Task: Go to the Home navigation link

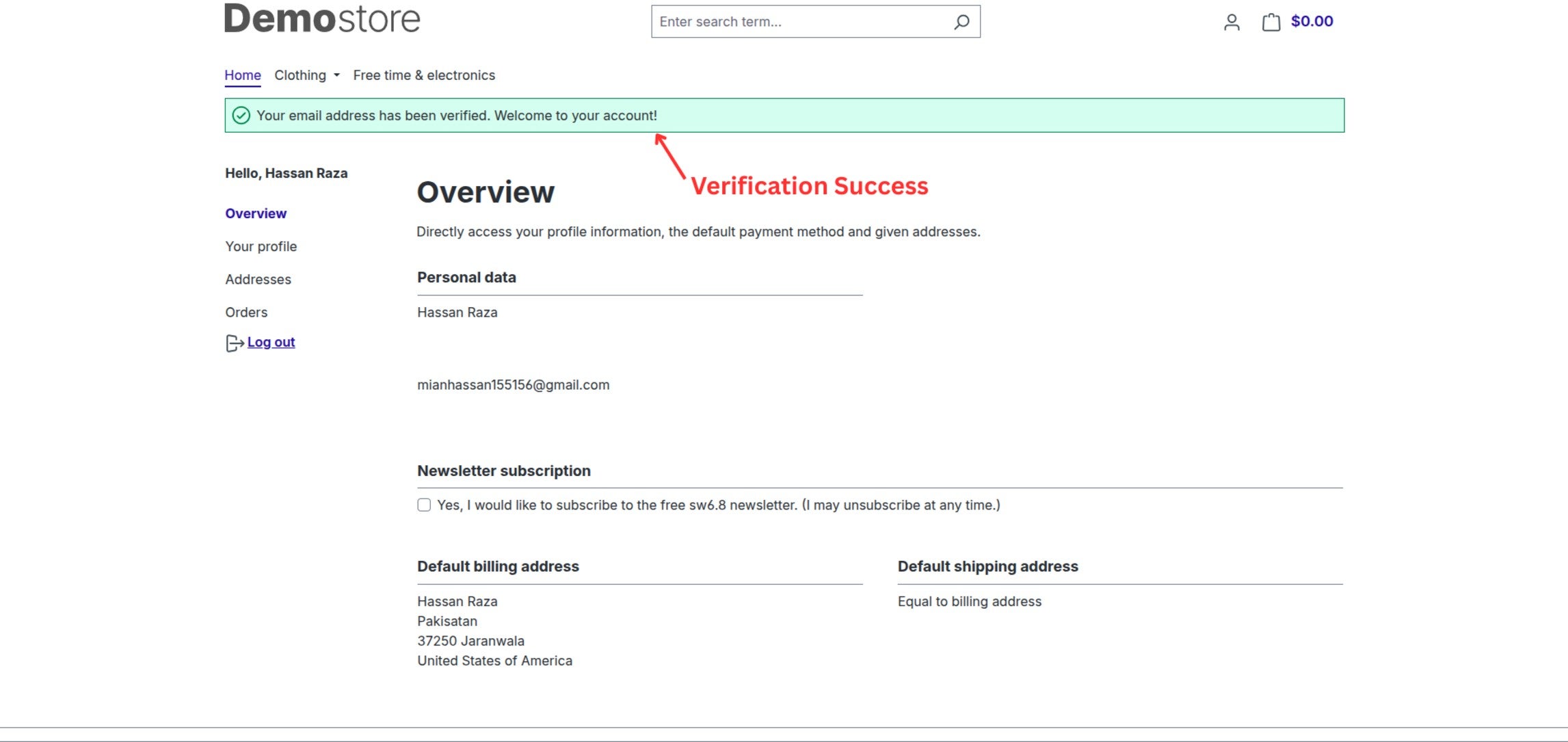Action: 243,75
